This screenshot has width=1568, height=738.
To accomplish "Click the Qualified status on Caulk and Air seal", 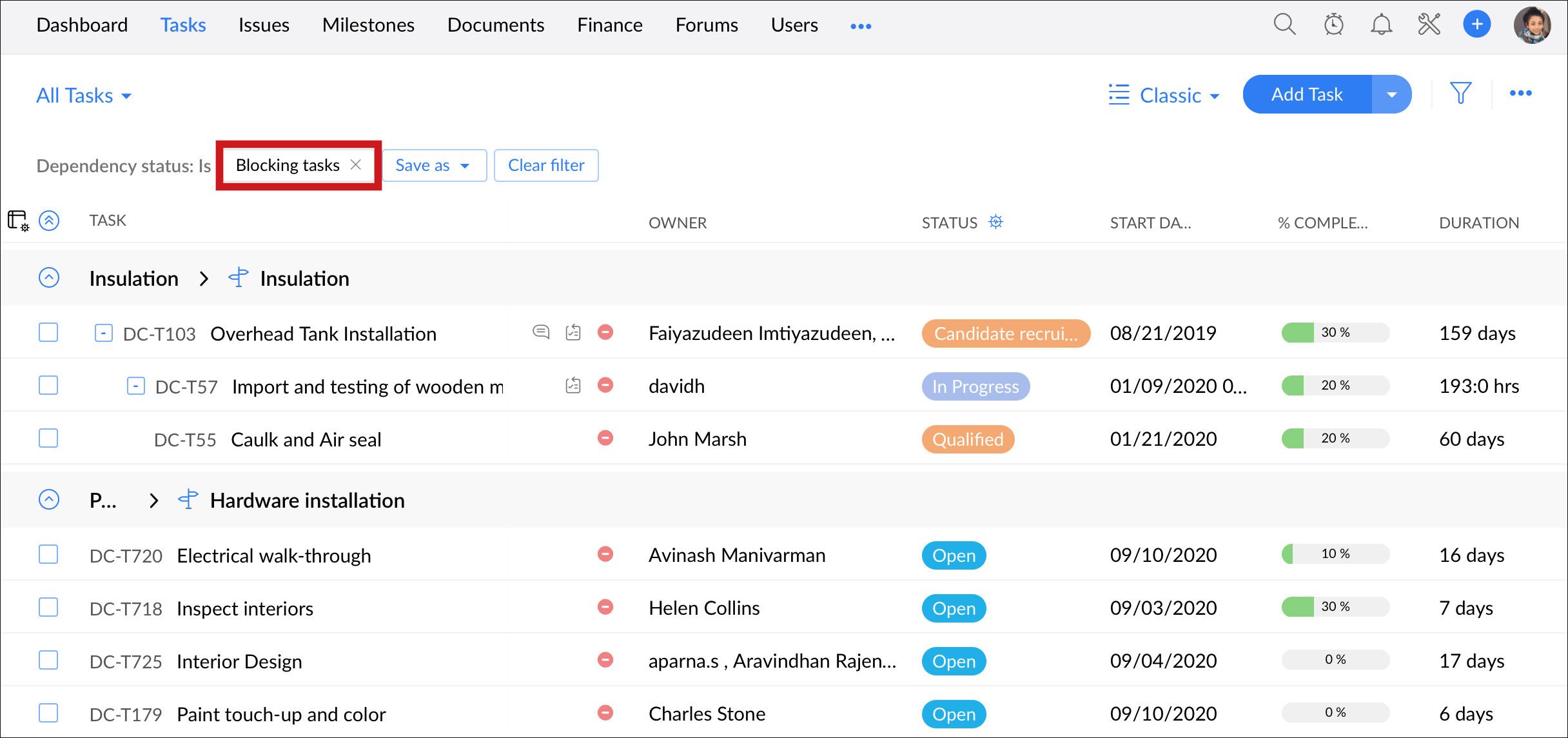I will click(967, 439).
